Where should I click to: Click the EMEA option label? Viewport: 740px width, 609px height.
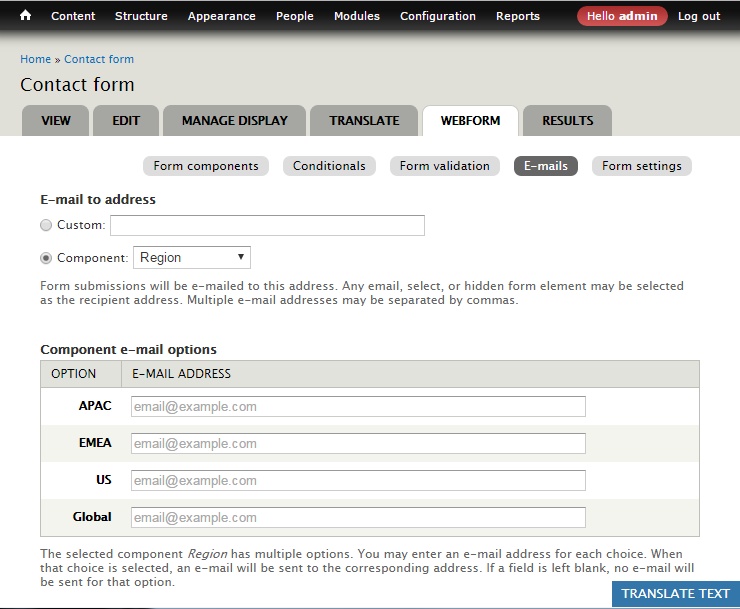(95, 443)
